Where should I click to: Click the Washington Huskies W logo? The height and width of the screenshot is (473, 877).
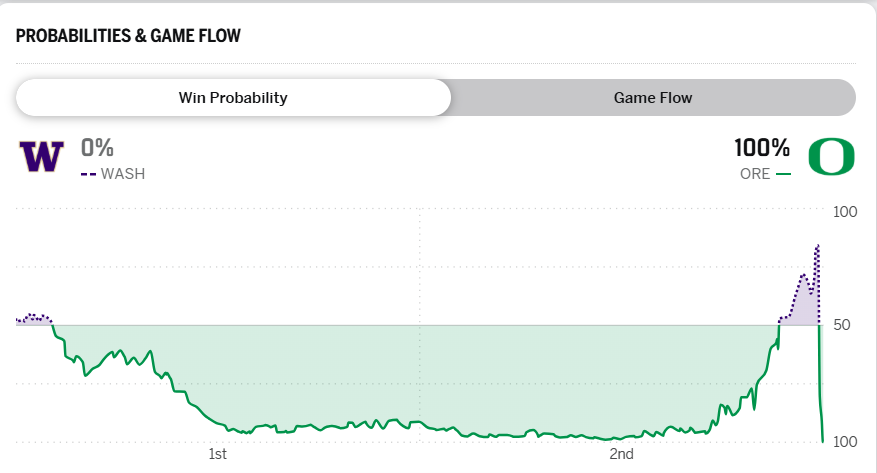click(41, 157)
